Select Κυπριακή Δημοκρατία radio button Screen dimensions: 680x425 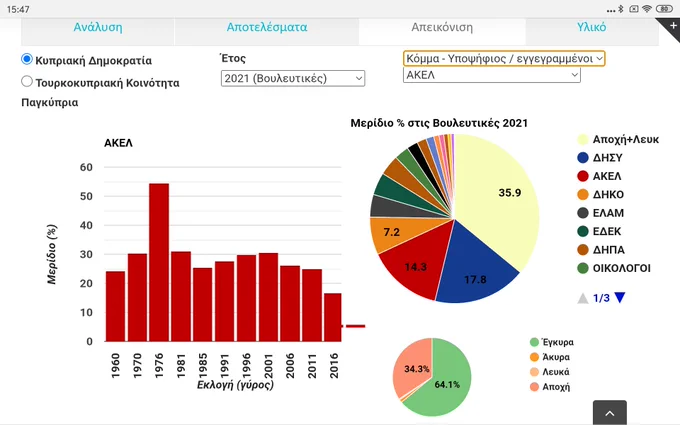pyautogui.click(x=27, y=59)
